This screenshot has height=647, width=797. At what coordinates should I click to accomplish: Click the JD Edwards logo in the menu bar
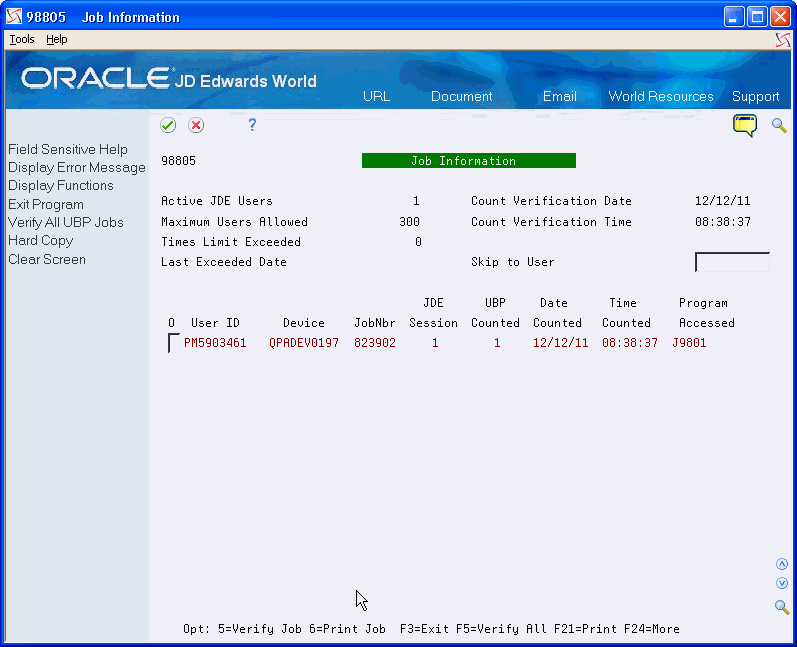click(783, 40)
